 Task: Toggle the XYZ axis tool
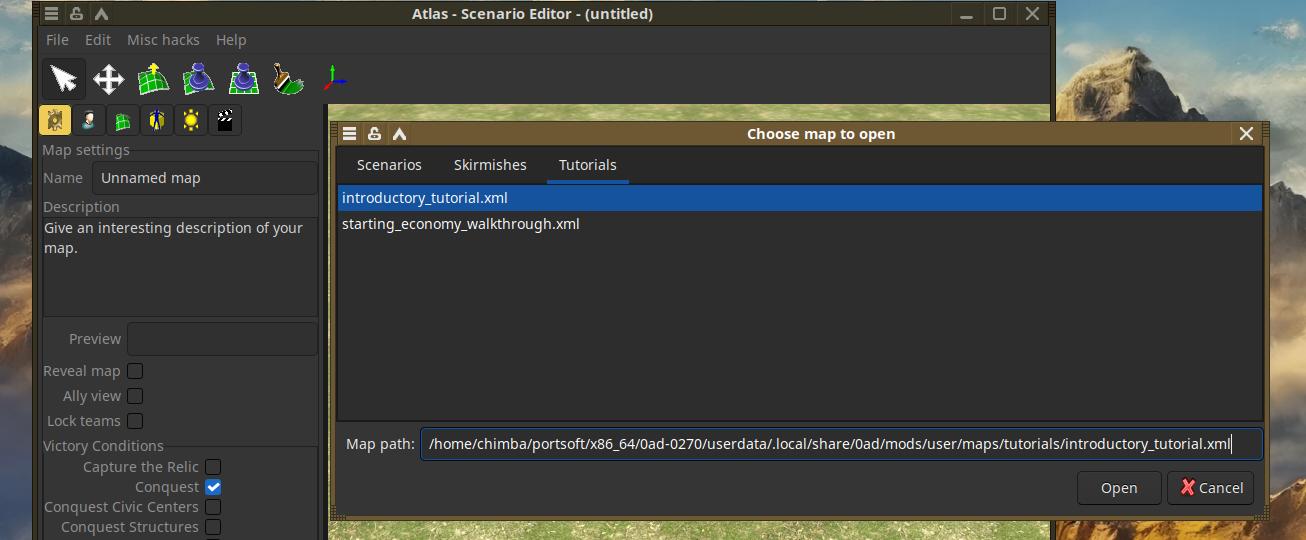tap(335, 79)
